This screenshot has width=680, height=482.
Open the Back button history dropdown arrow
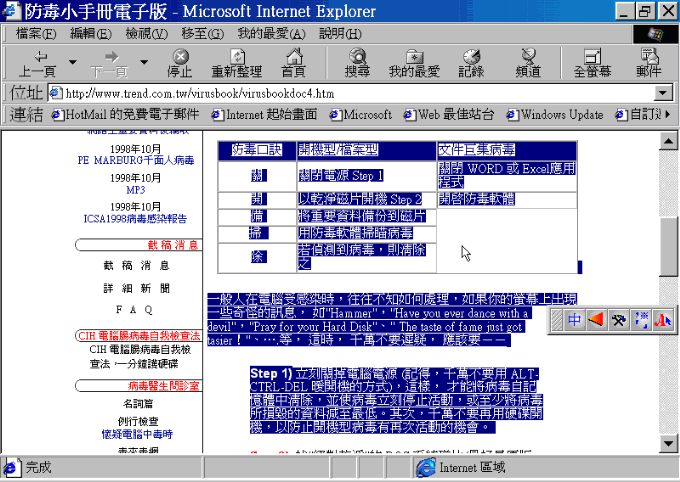pyautogui.click(x=73, y=62)
